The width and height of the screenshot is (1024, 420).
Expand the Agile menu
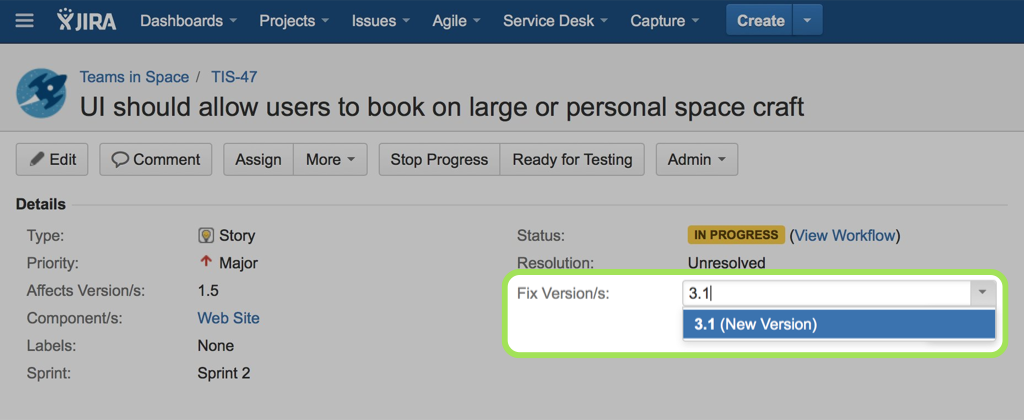[456, 21]
